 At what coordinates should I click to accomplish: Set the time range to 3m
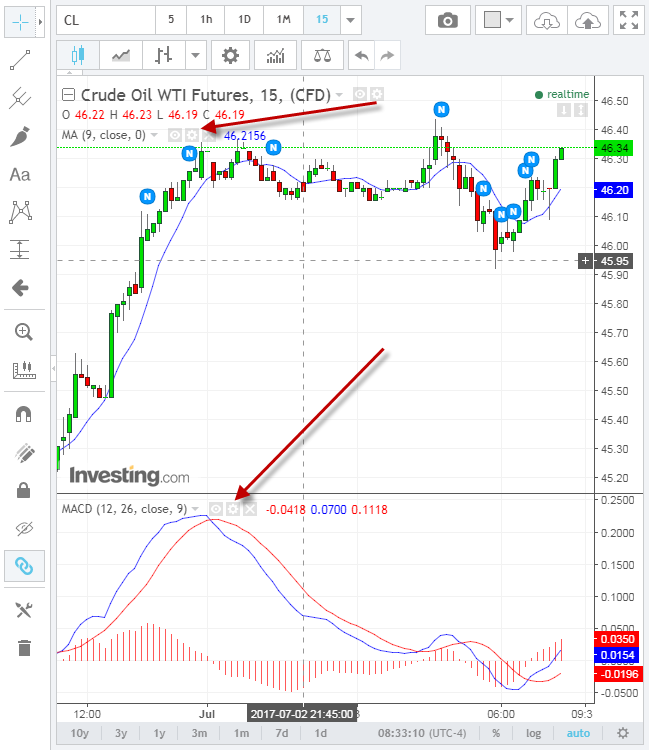[x=199, y=733]
